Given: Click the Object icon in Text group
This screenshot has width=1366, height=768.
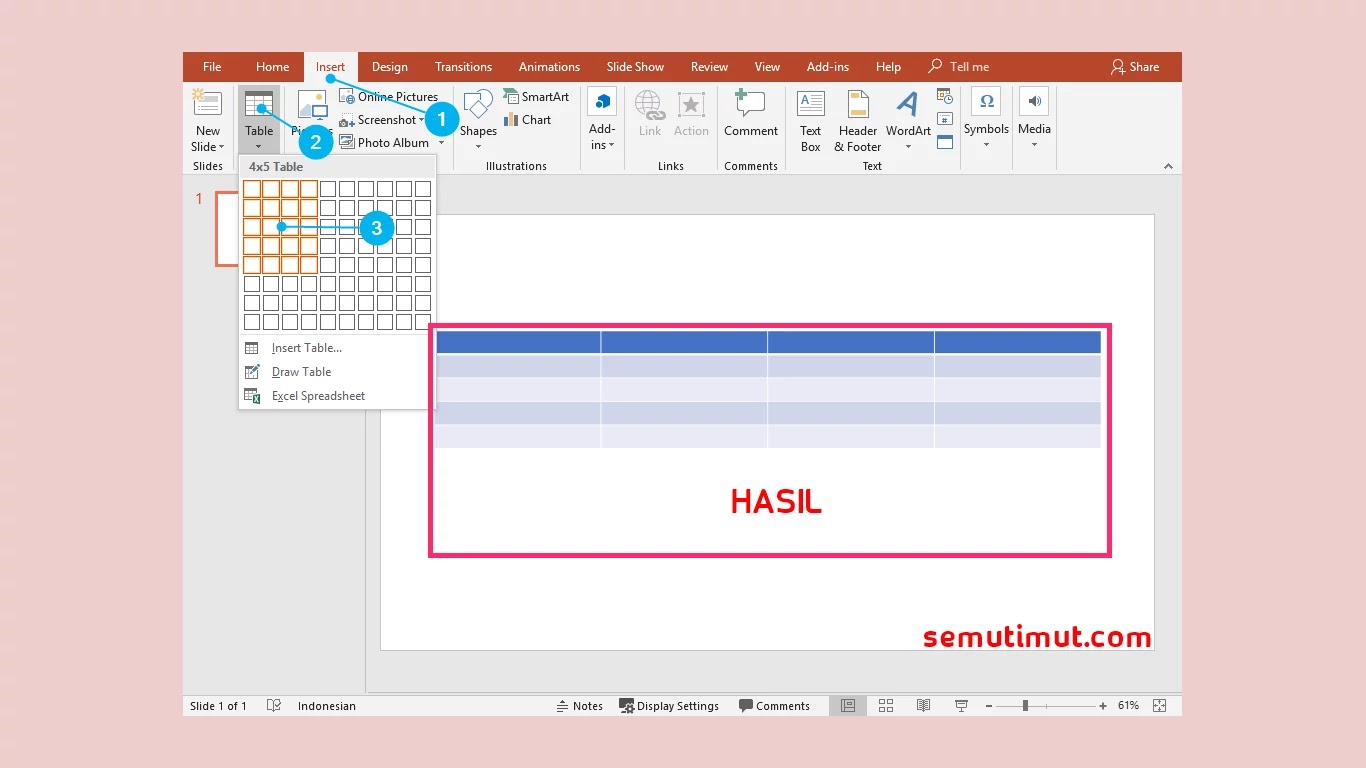Looking at the screenshot, I should click(945, 142).
